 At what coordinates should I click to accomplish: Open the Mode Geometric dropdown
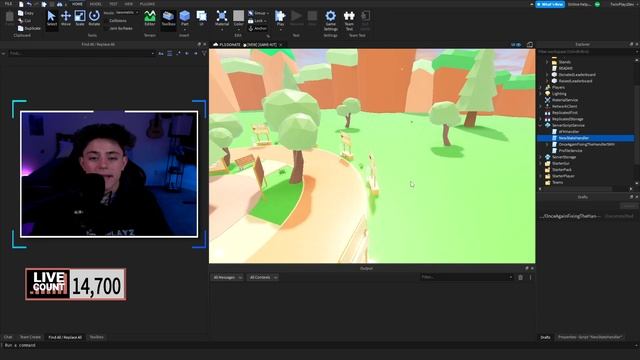pyautogui.click(x=127, y=13)
